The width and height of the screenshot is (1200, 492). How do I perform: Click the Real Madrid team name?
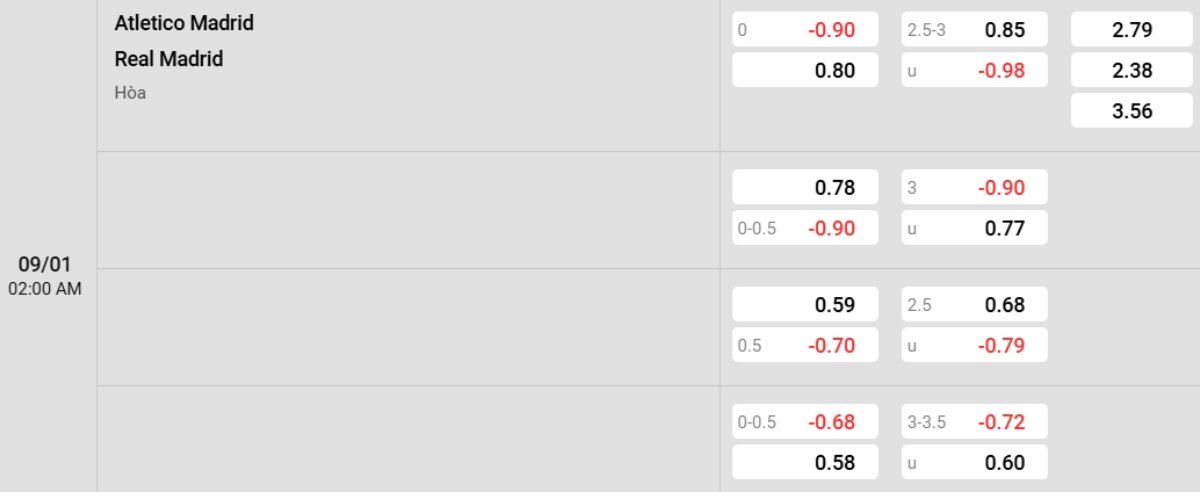pos(169,59)
